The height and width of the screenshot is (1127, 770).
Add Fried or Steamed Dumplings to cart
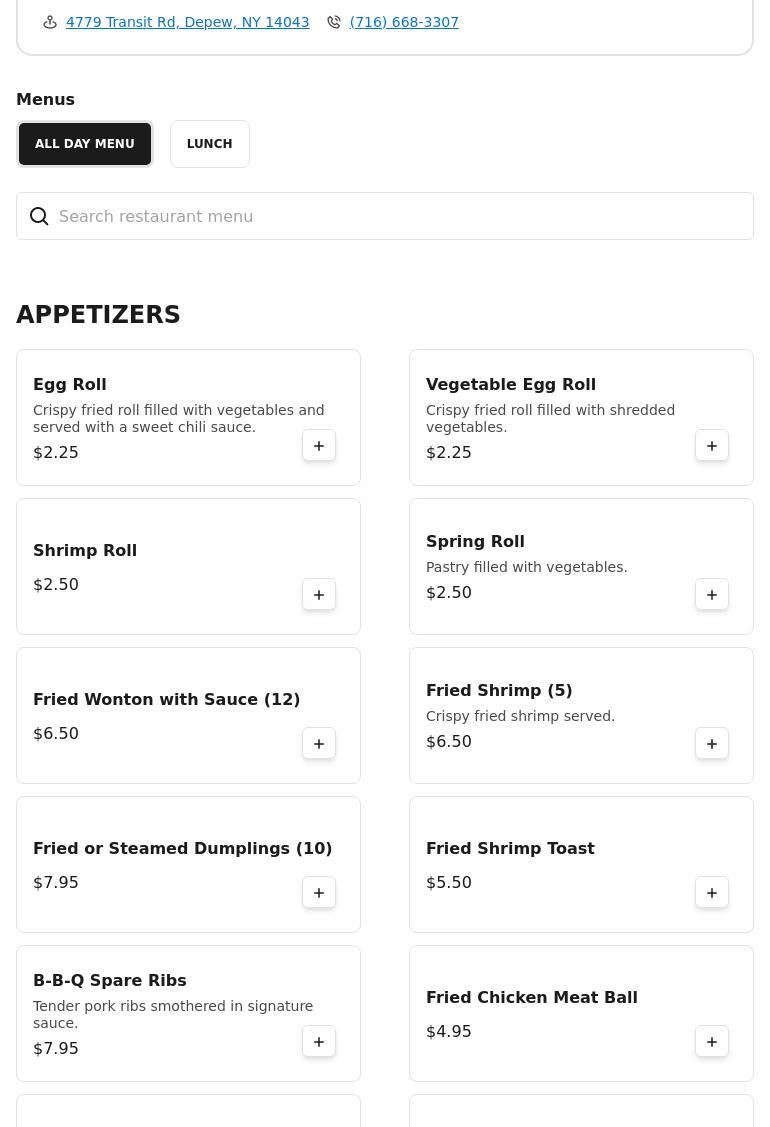point(319,893)
